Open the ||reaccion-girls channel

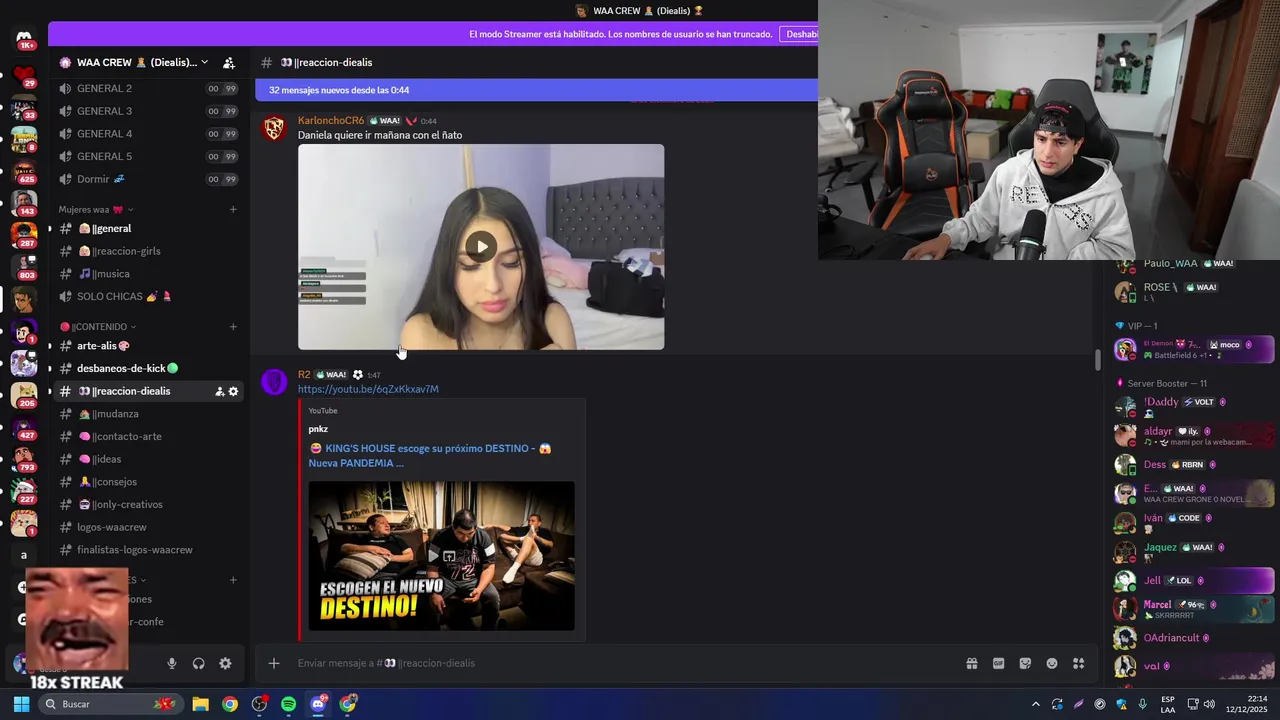(147, 251)
